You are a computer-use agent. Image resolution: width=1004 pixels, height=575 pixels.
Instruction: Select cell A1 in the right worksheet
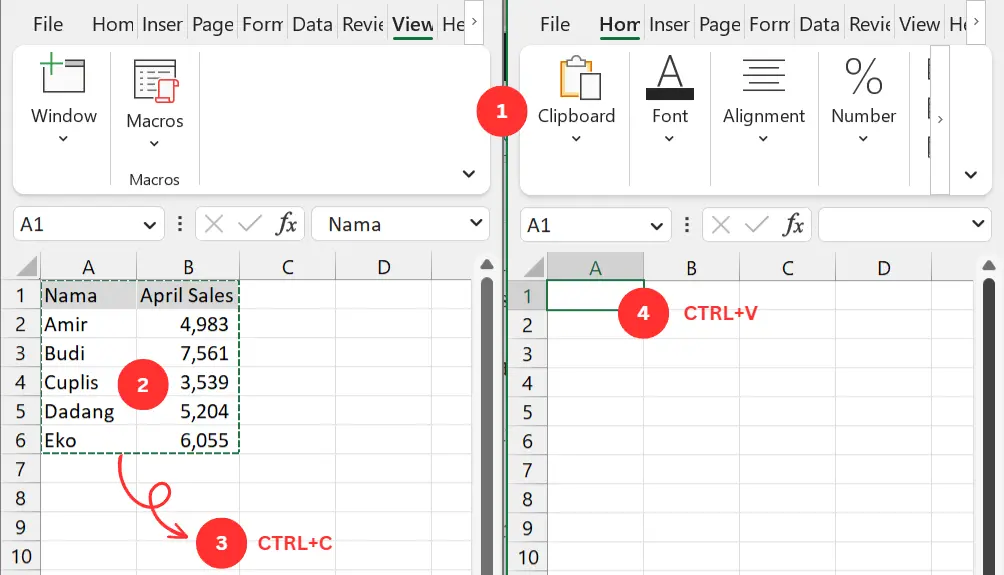(595, 296)
